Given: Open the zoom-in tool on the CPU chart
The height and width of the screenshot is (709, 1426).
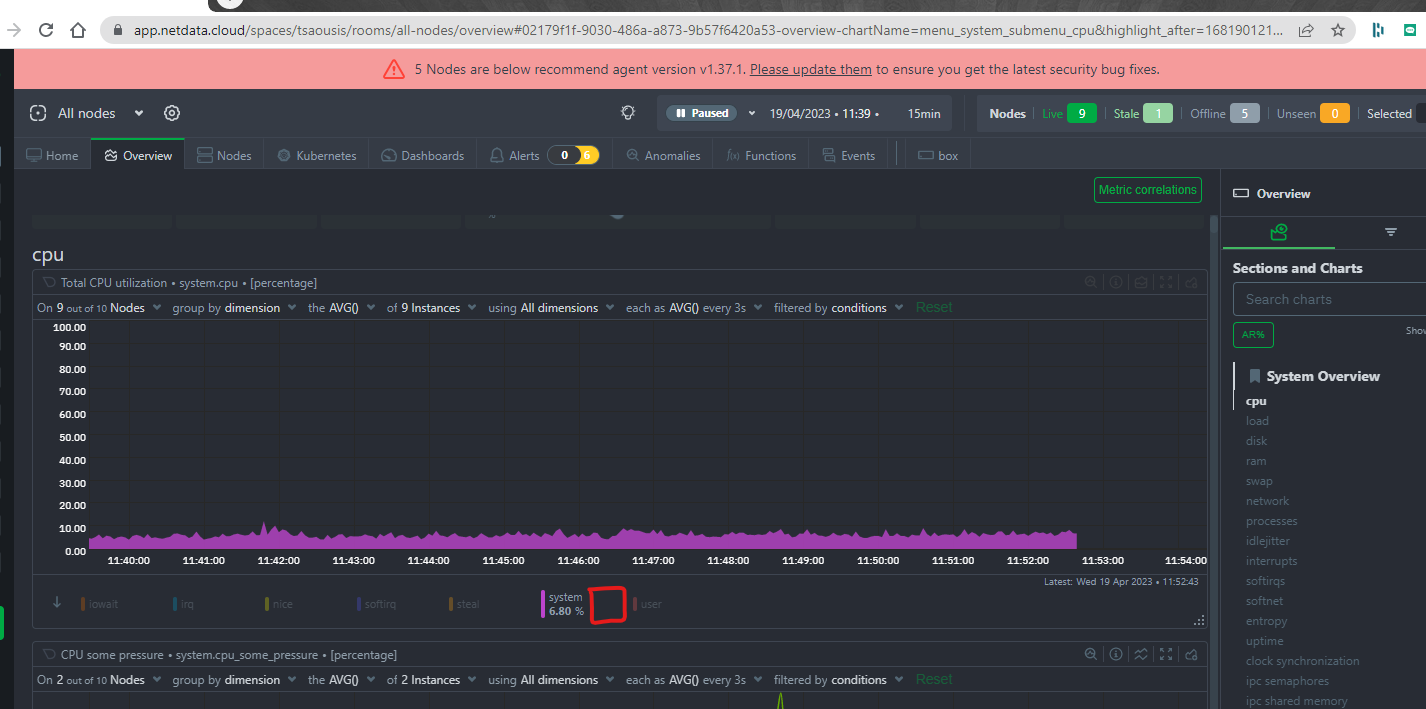Looking at the screenshot, I should pyautogui.click(x=1090, y=282).
